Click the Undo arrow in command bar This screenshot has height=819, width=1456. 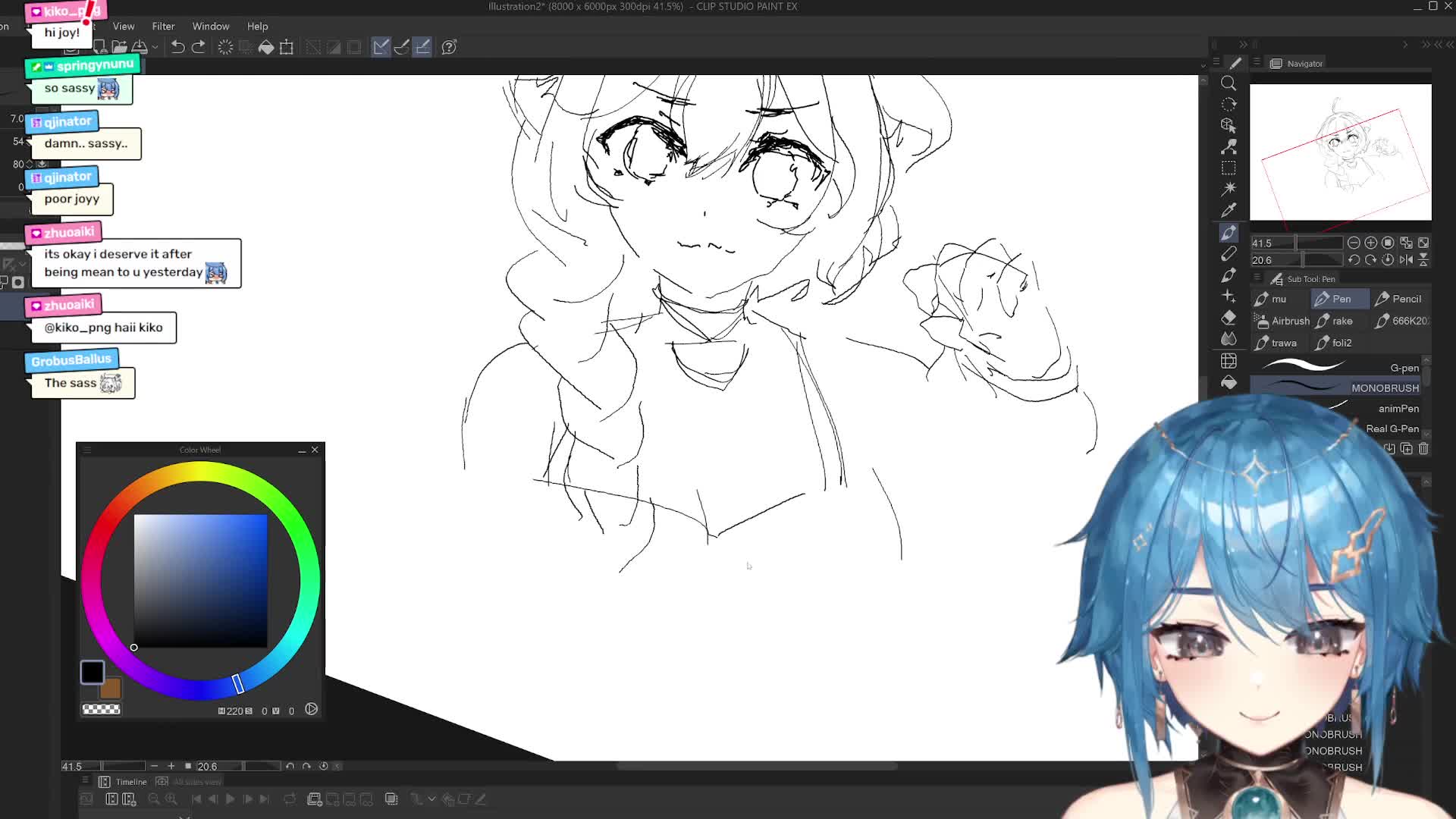point(177,47)
